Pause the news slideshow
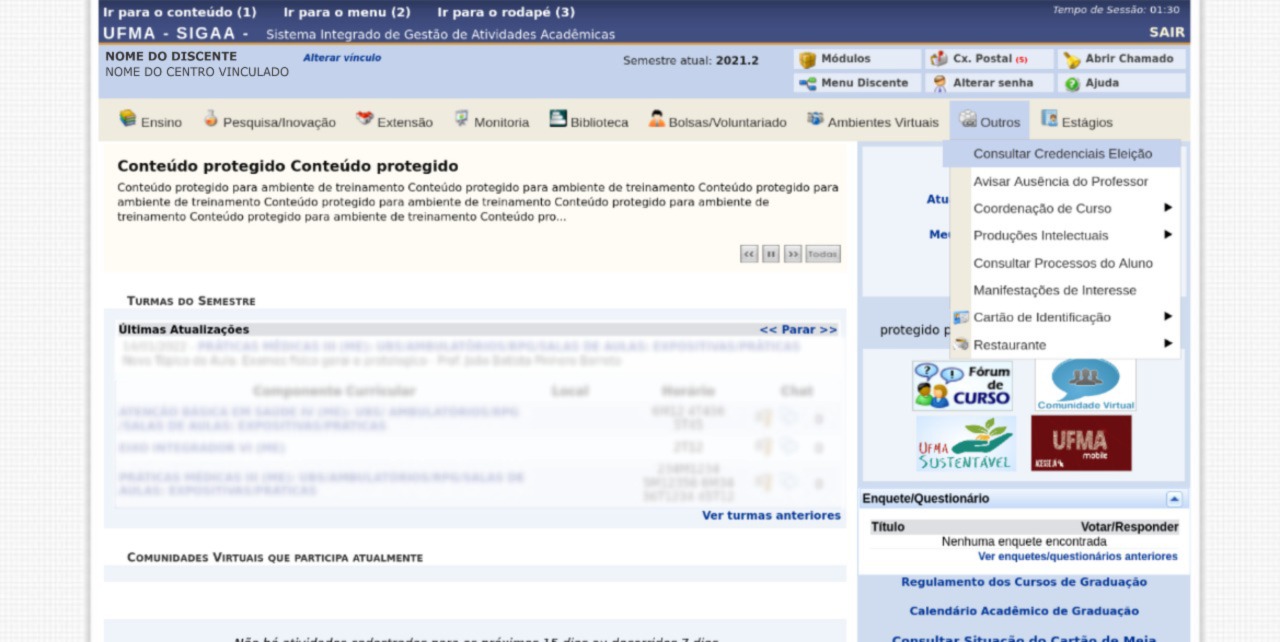The image size is (1280, 642). (771, 254)
